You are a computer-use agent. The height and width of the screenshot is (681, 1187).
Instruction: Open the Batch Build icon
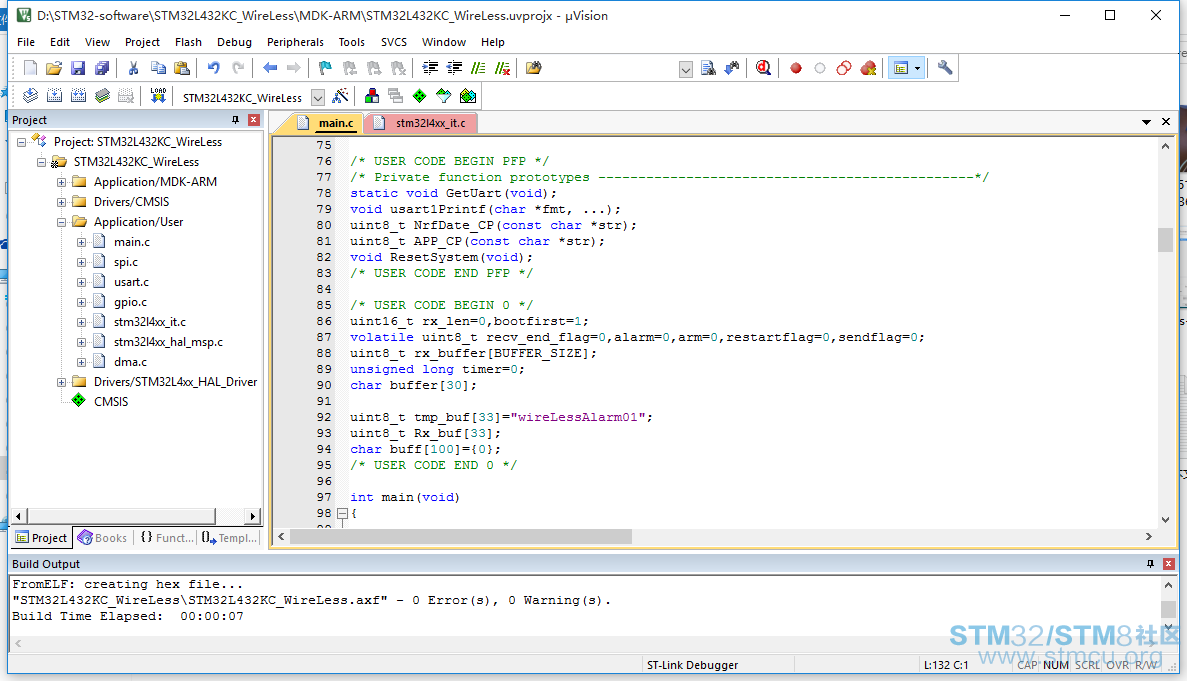click(103, 96)
